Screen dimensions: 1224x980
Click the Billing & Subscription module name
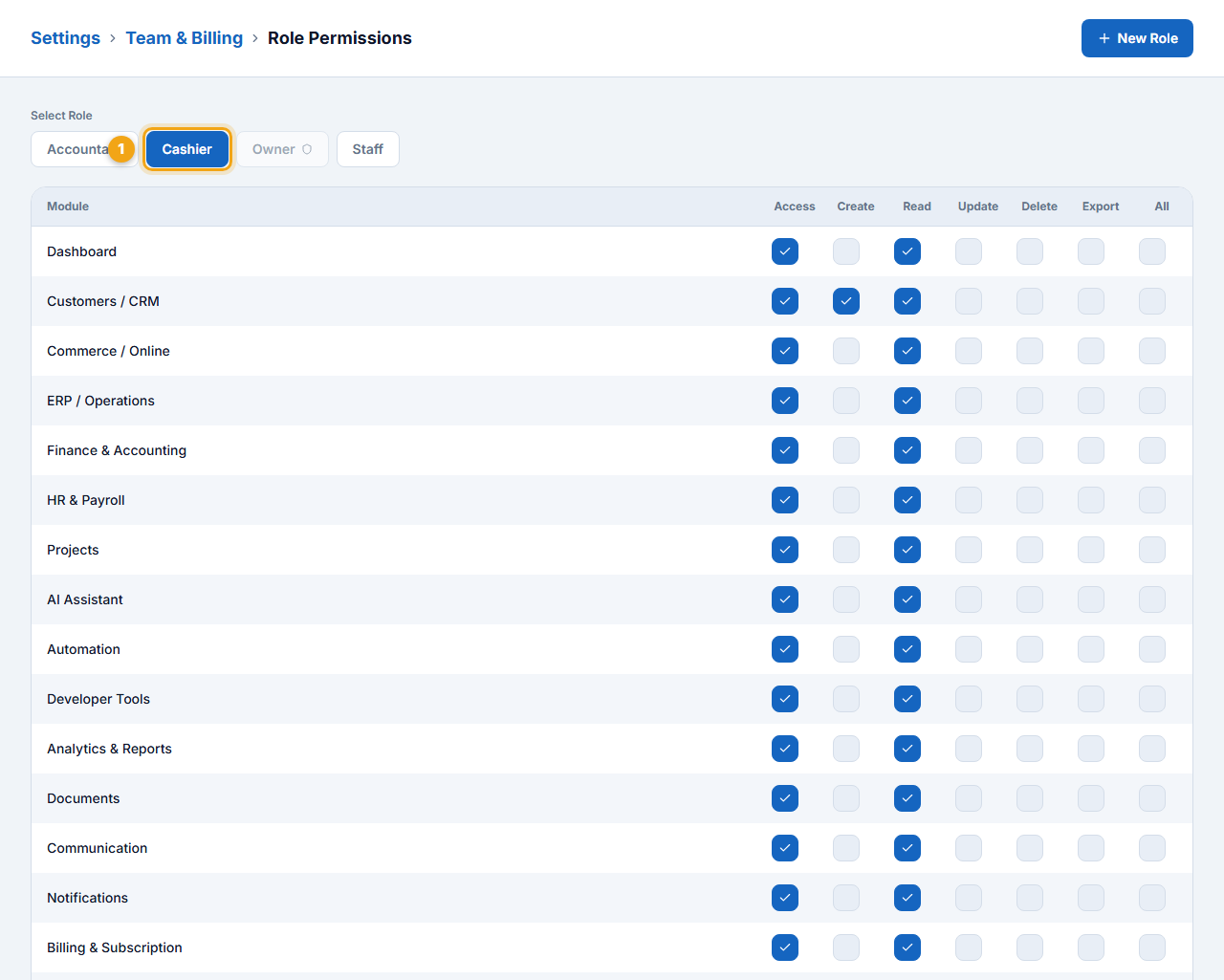click(x=115, y=947)
